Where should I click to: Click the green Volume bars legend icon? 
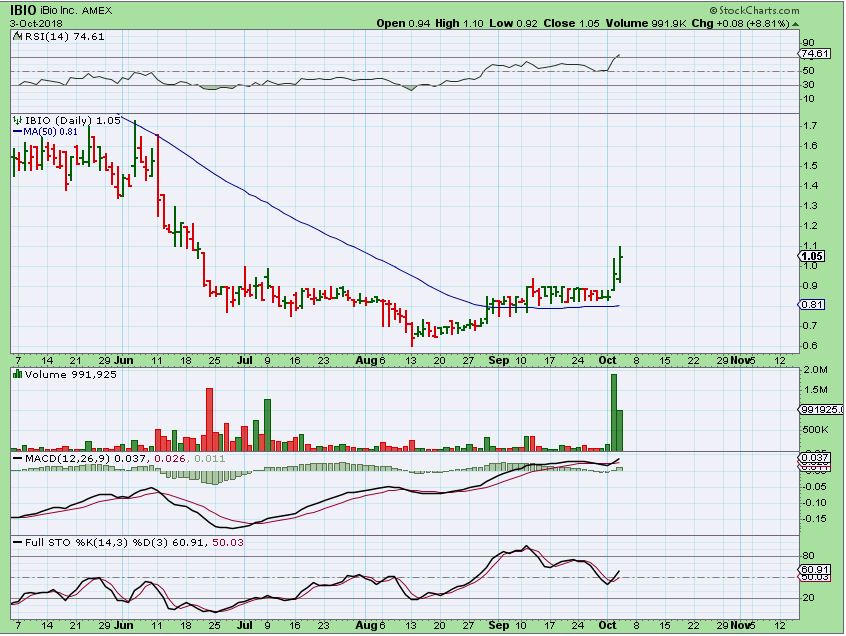[x=17, y=373]
